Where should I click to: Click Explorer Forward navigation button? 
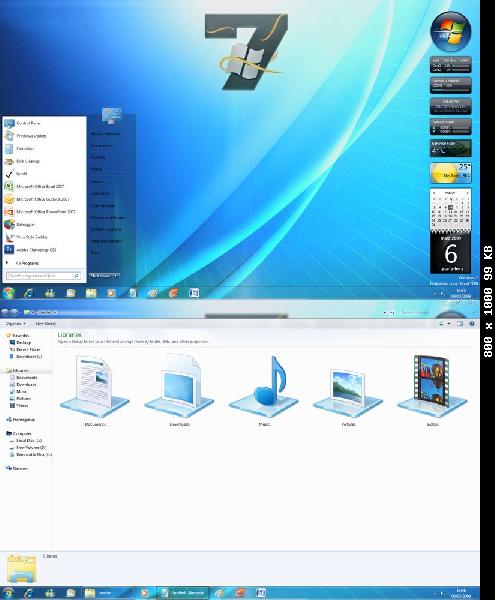pos(14,313)
